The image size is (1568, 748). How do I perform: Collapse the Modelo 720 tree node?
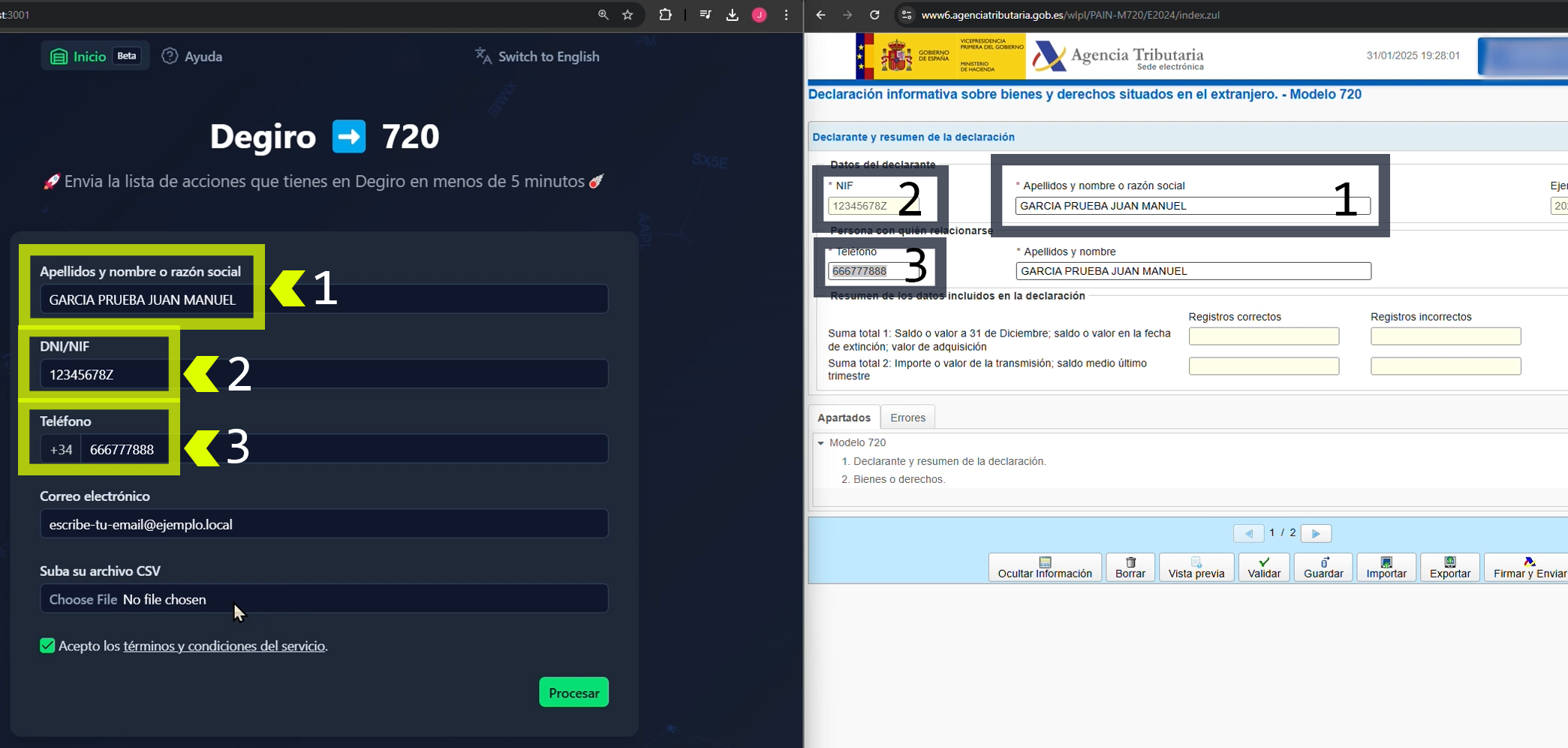point(821,443)
